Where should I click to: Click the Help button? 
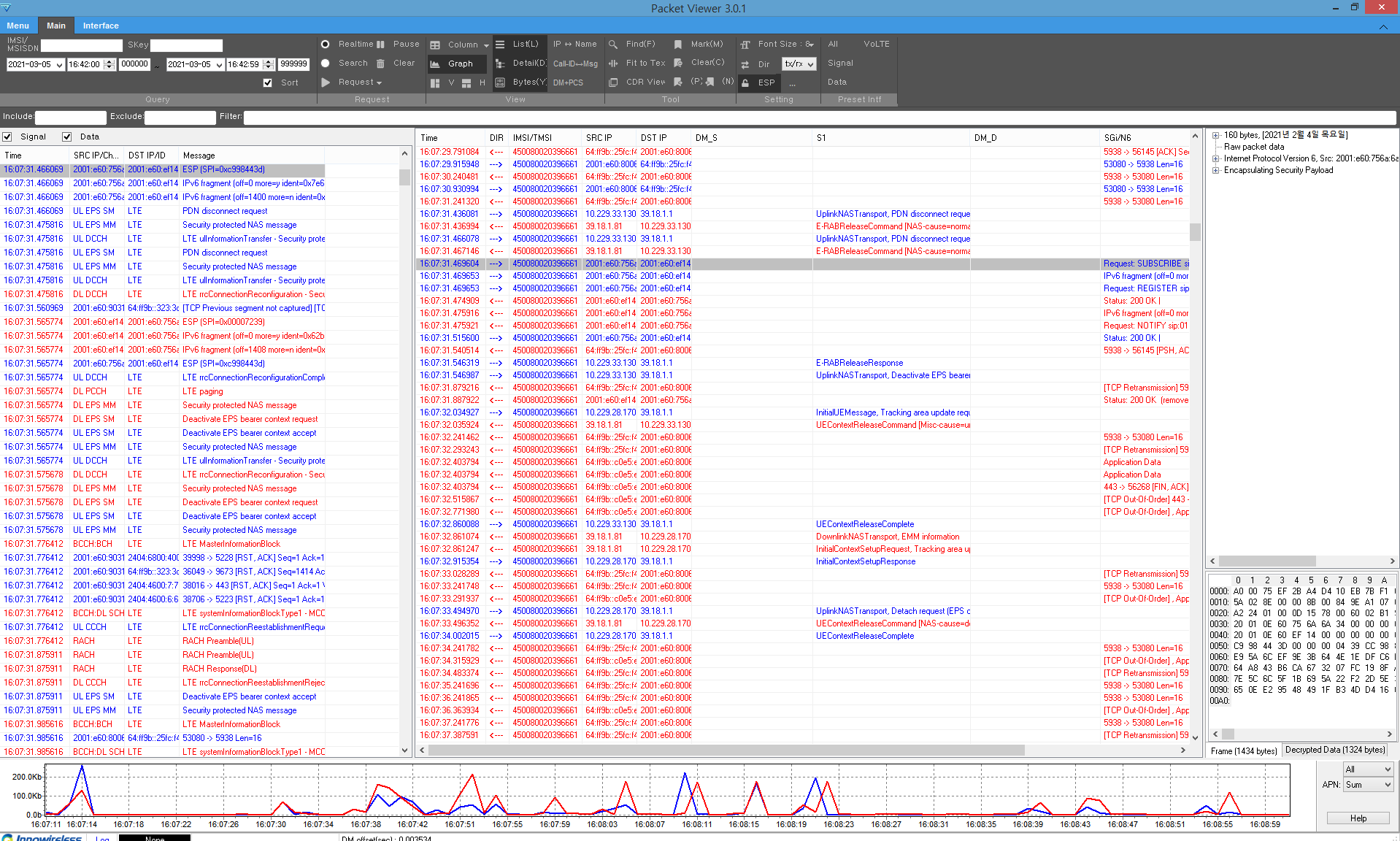(1358, 818)
